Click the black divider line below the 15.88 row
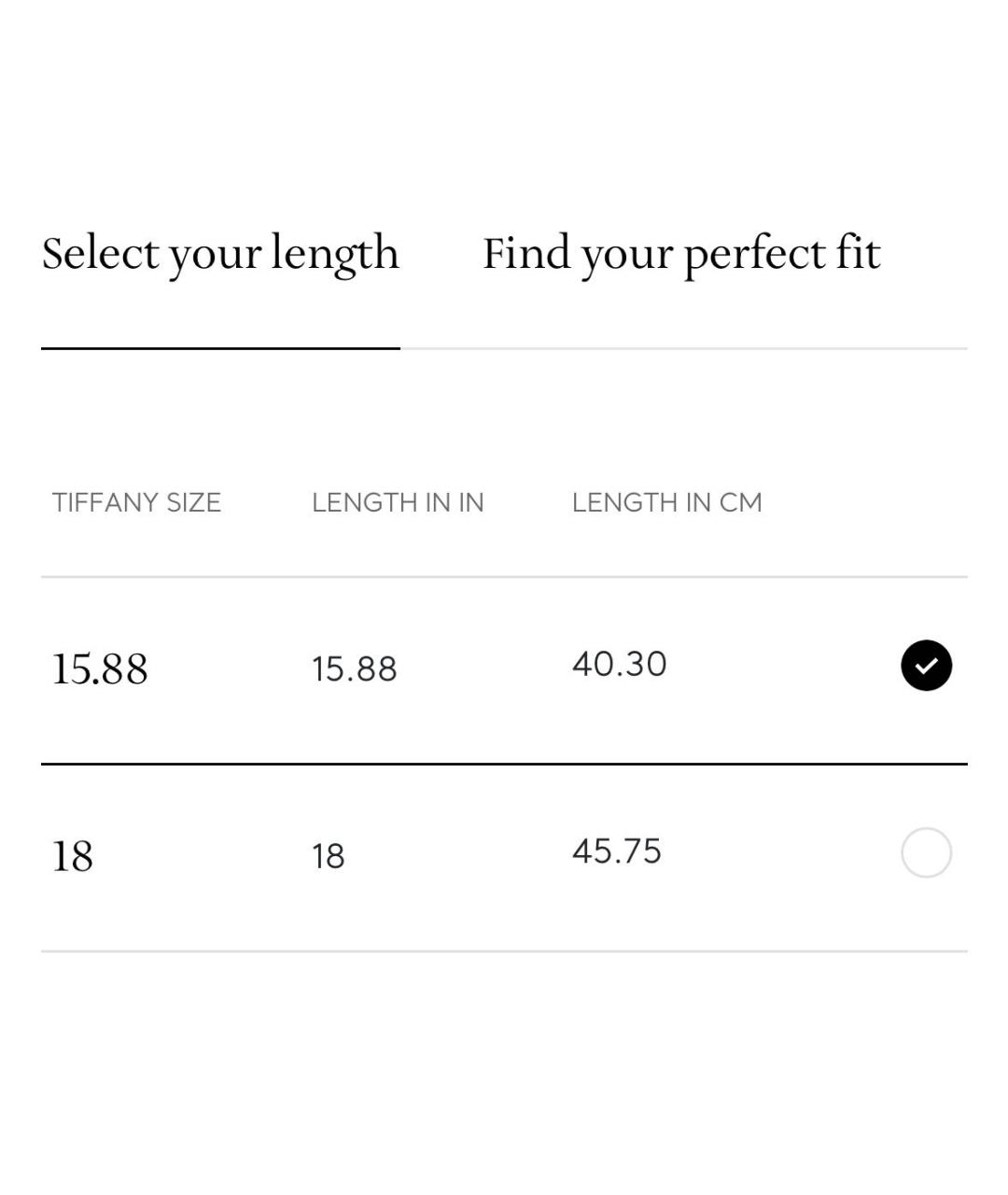Screen dimensions: 1008x1195 pos(504,764)
